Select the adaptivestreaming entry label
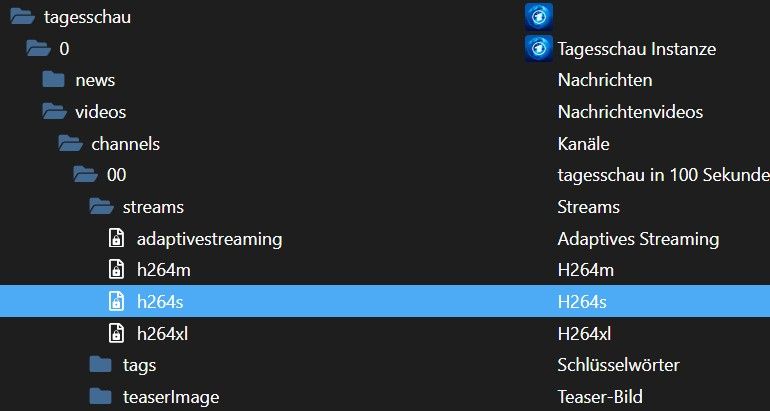Viewport: 770px width, 411px height. 210,240
